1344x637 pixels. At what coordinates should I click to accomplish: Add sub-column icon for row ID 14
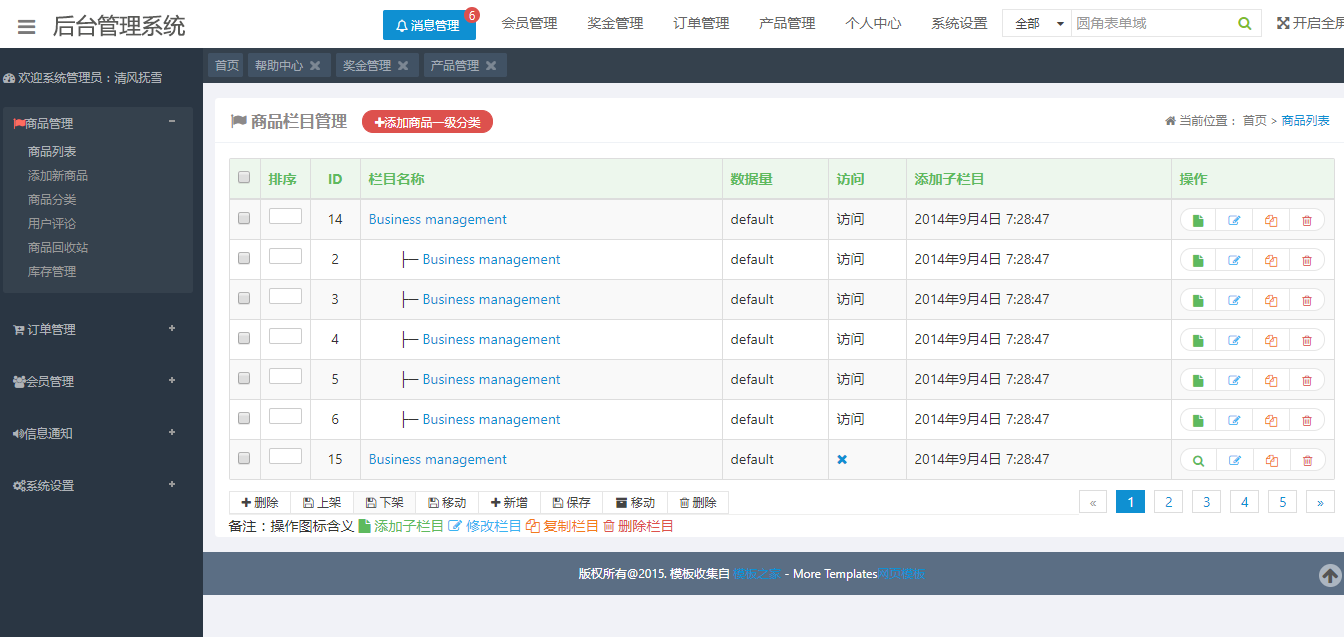click(x=1198, y=220)
